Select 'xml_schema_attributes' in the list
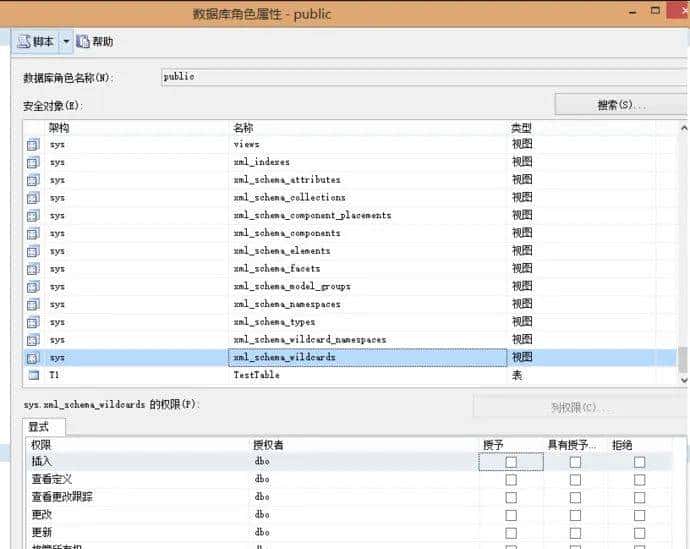Viewport: 690px width, 549px height. [x=287, y=180]
